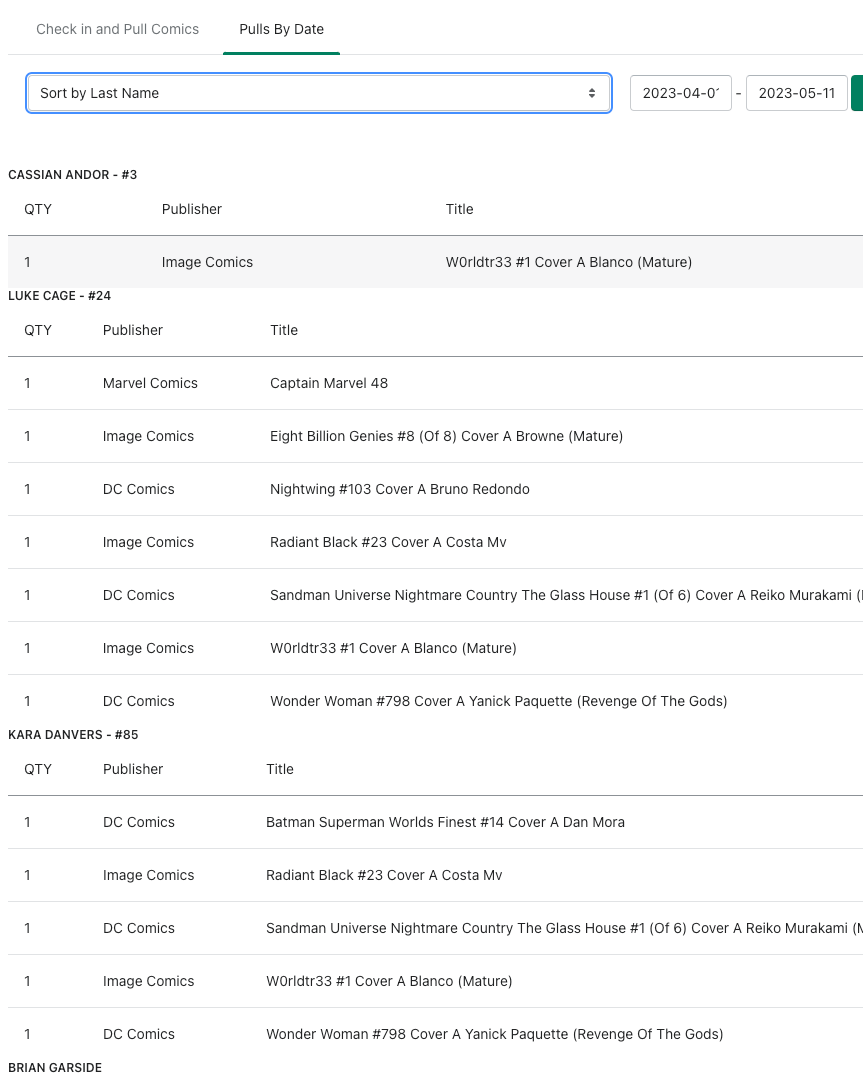The height and width of the screenshot is (1083, 863).
Task: Select the BRIAN GARSIDE heading
Action: (x=55, y=1068)
